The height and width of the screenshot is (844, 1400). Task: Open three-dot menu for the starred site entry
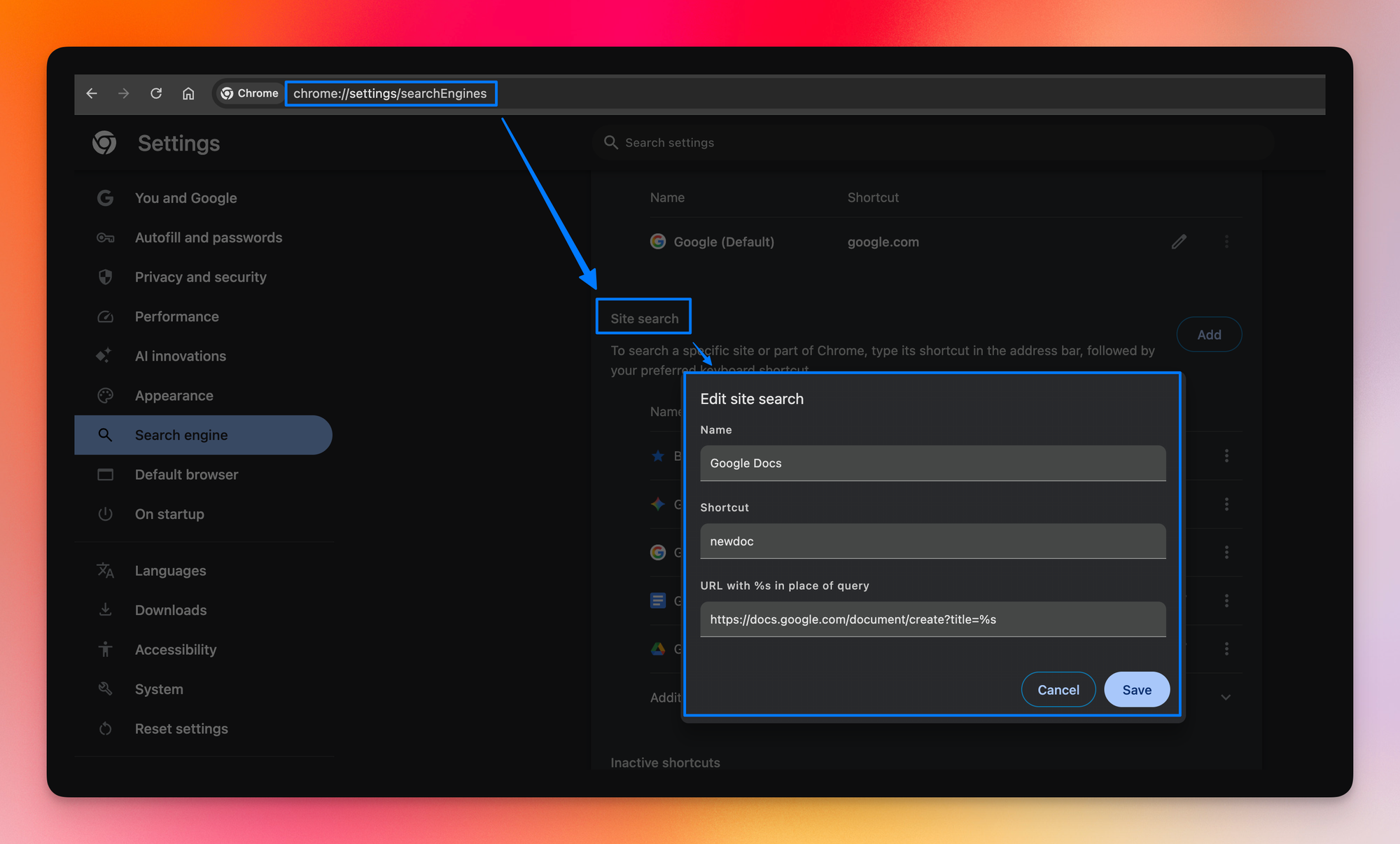[1226, 456]
